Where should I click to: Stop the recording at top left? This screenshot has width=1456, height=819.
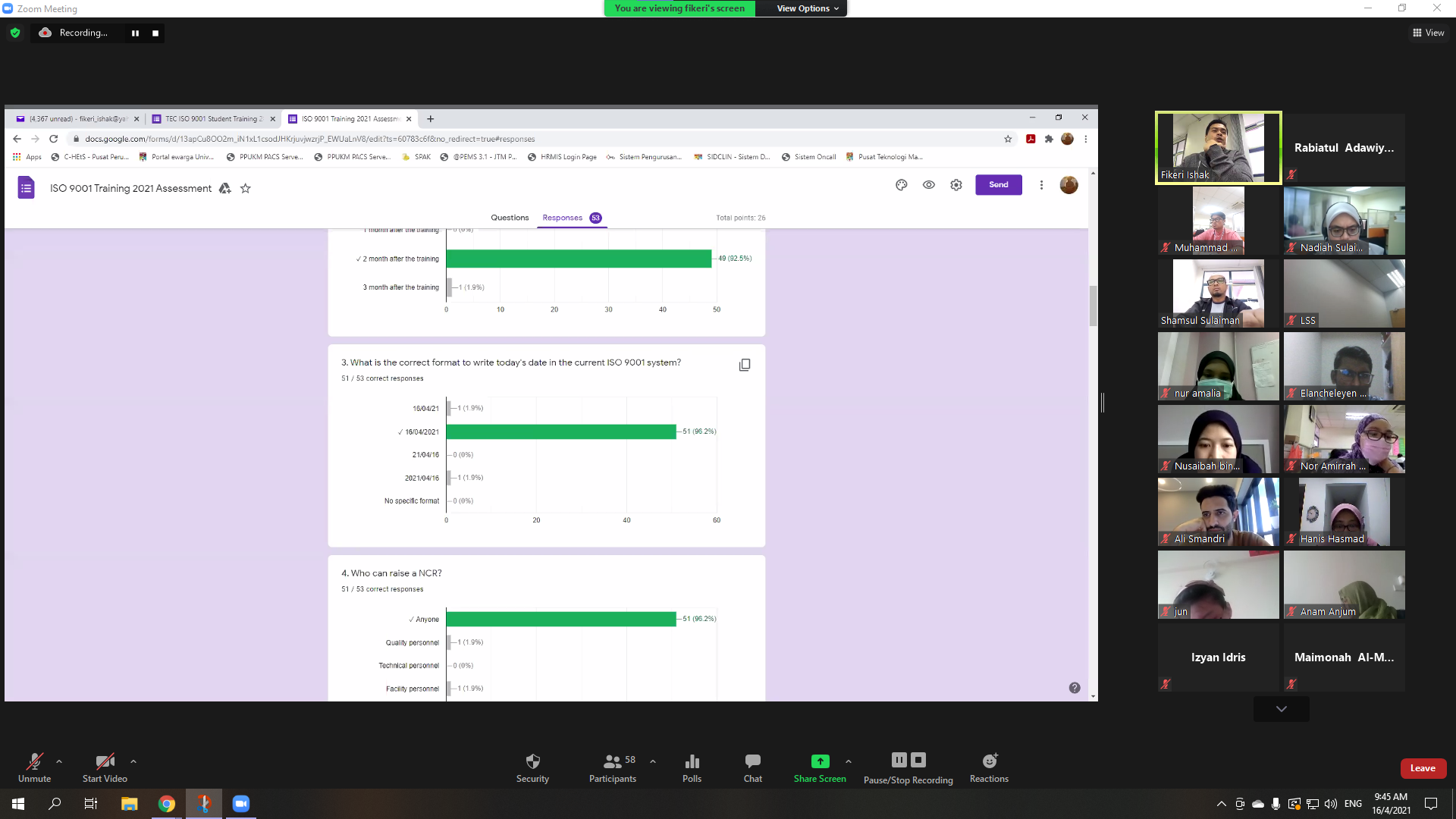click(x=155, y=33)
